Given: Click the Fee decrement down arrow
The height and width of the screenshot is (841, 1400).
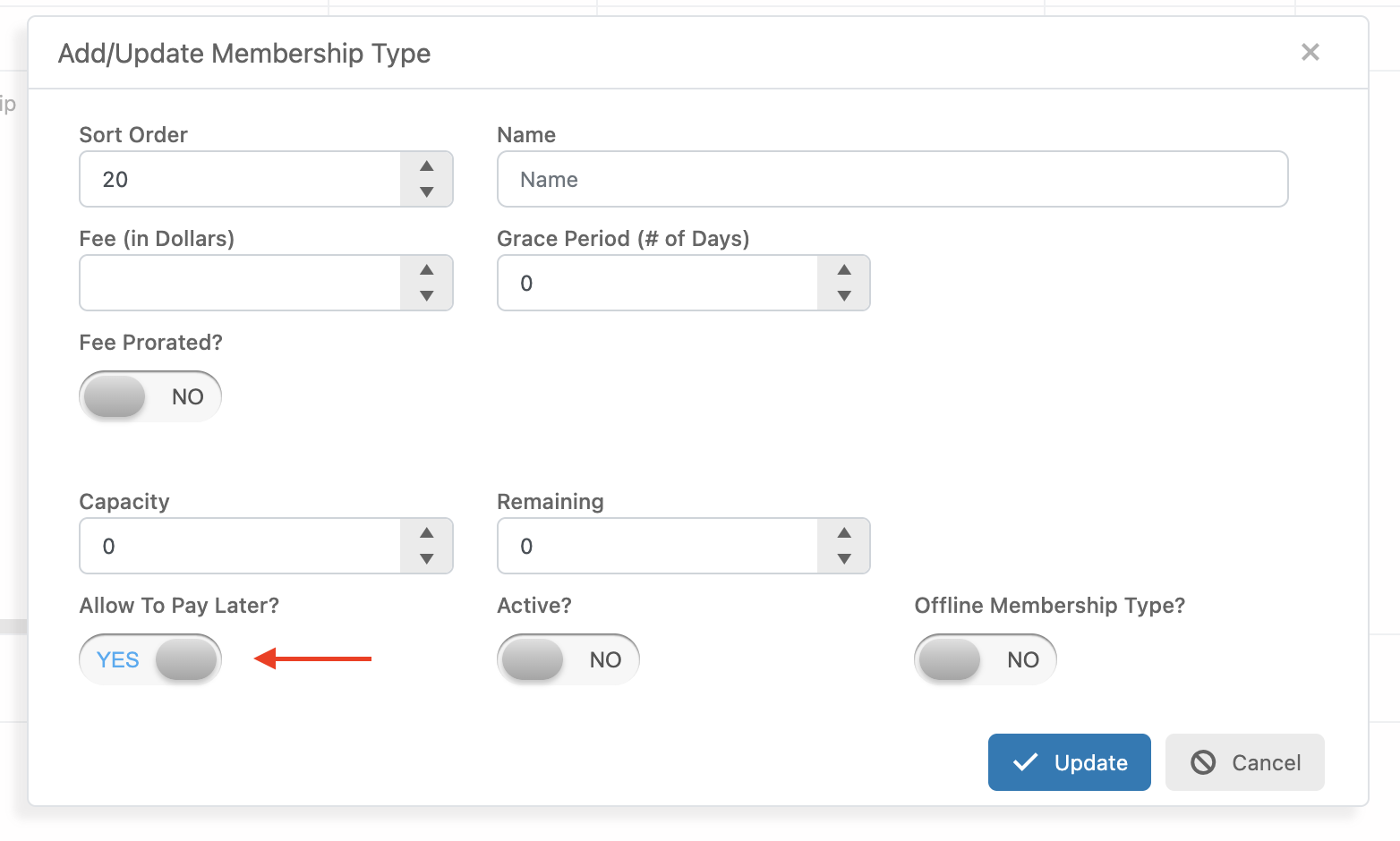Looking at the screenshot, I should (x=427, y=296).
